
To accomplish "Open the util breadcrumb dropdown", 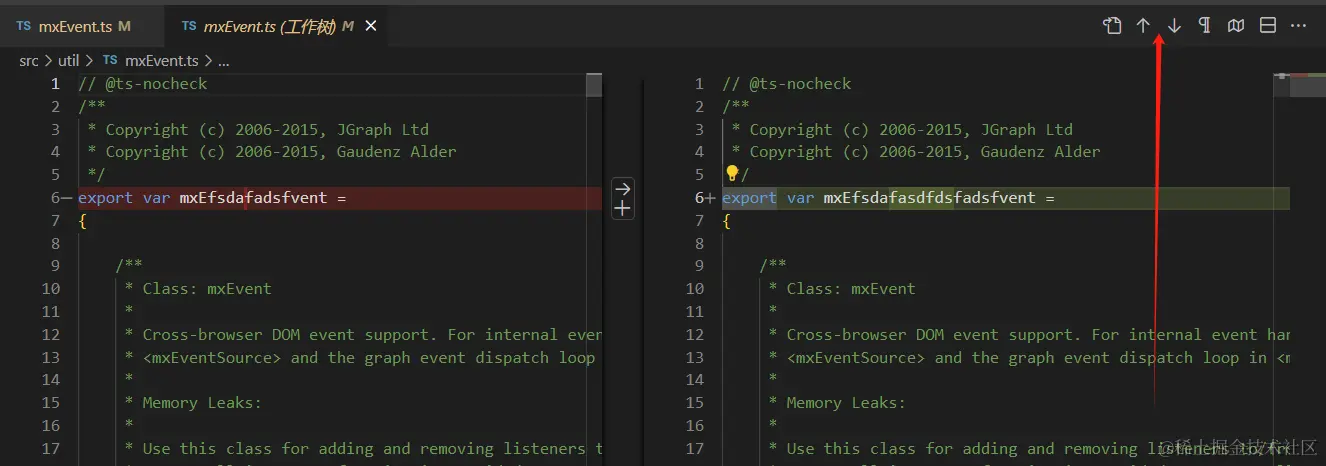I will click(x=68, y=61).
